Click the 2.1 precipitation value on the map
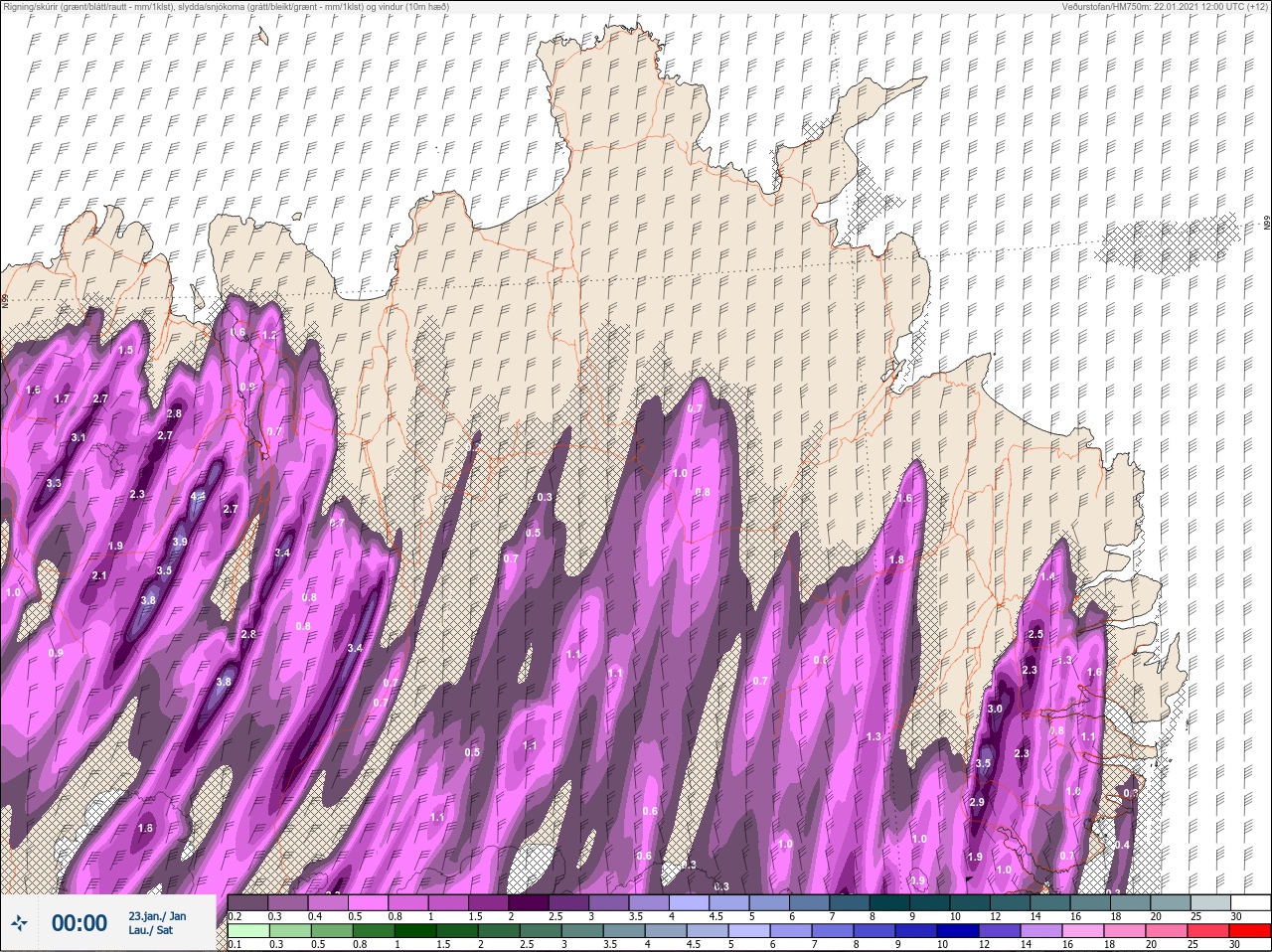 [x=98, y=575]
